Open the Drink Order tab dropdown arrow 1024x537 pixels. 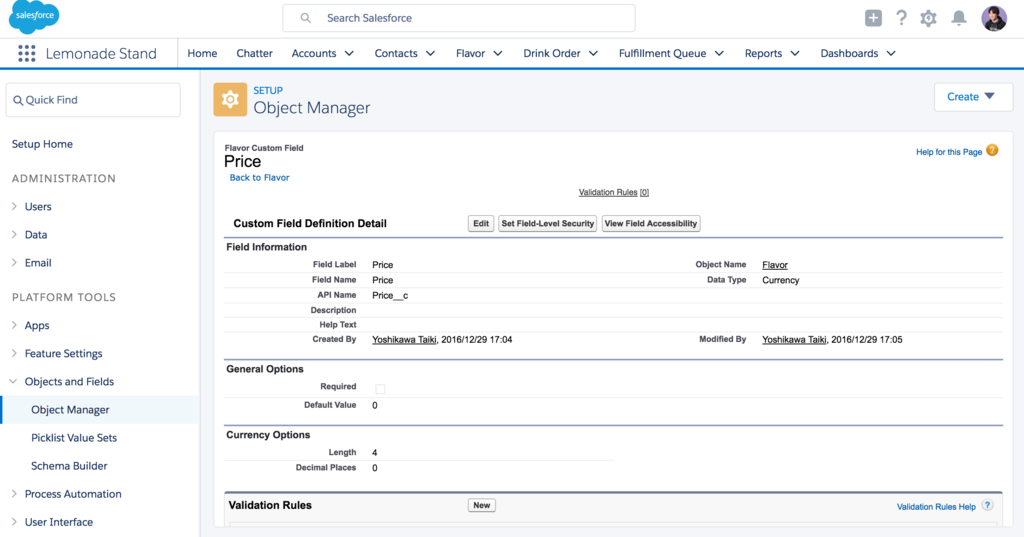[x=593, y=54]
